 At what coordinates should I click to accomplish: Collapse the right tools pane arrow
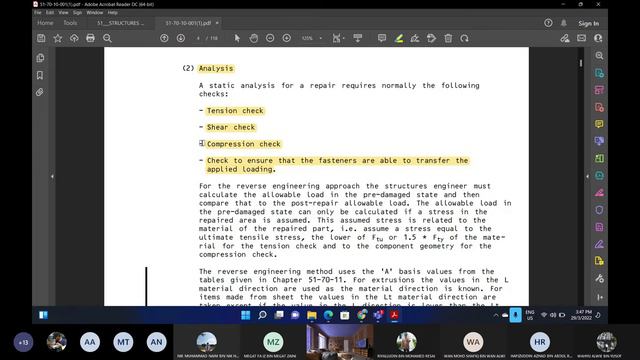[x=587, y=177]
